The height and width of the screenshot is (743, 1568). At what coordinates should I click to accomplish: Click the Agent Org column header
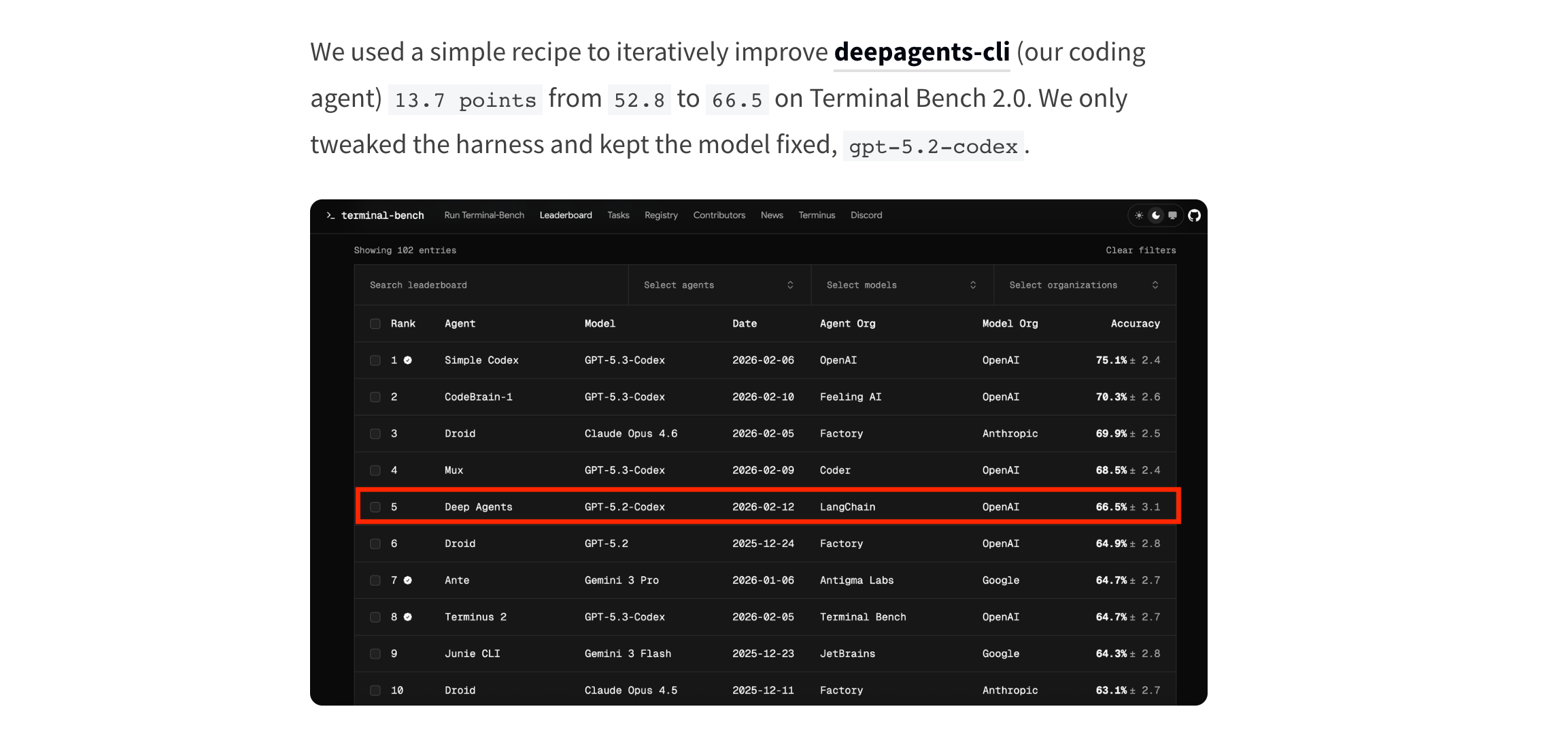click(847, 324)
